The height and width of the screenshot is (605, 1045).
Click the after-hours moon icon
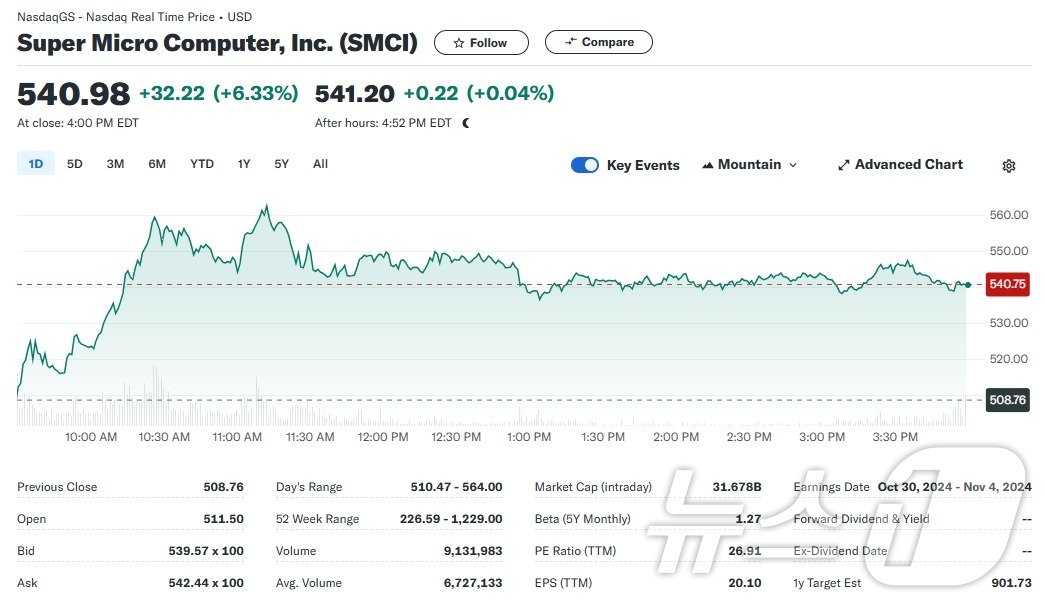pyautogui.click(x=466, y=123)
